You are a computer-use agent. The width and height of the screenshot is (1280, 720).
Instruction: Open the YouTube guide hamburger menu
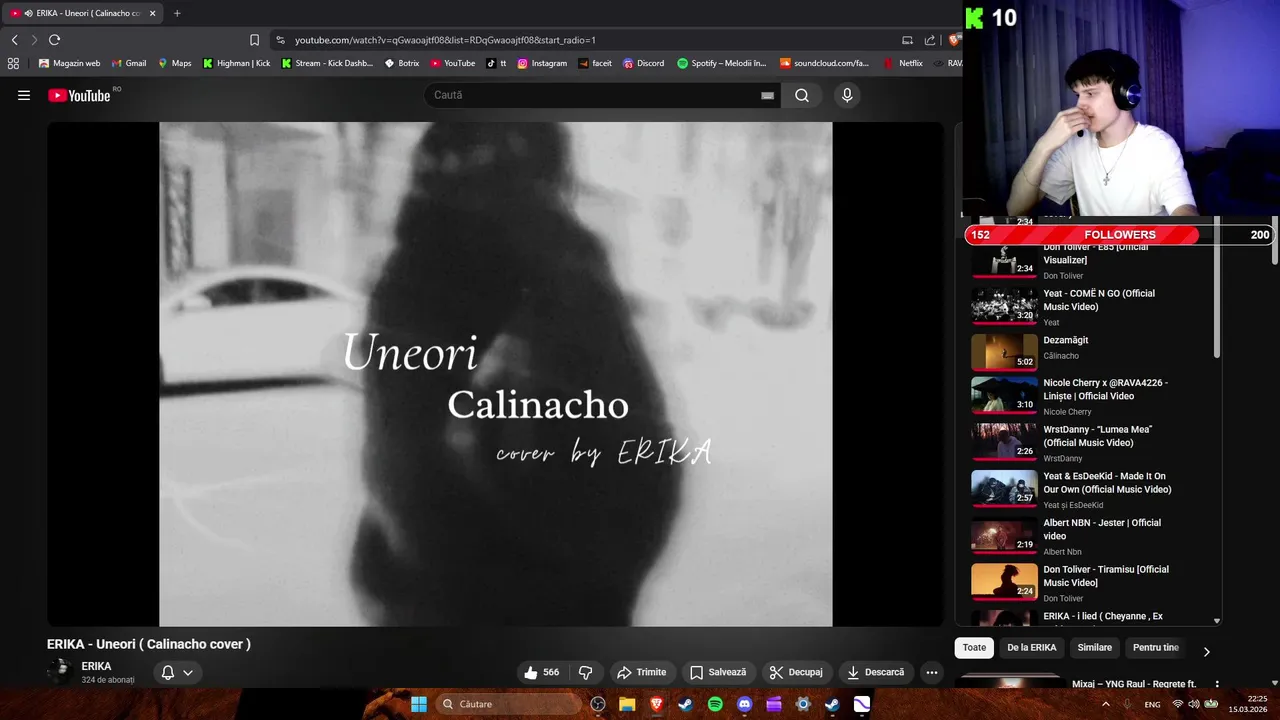pyautogui.click(x=24, y=95)
